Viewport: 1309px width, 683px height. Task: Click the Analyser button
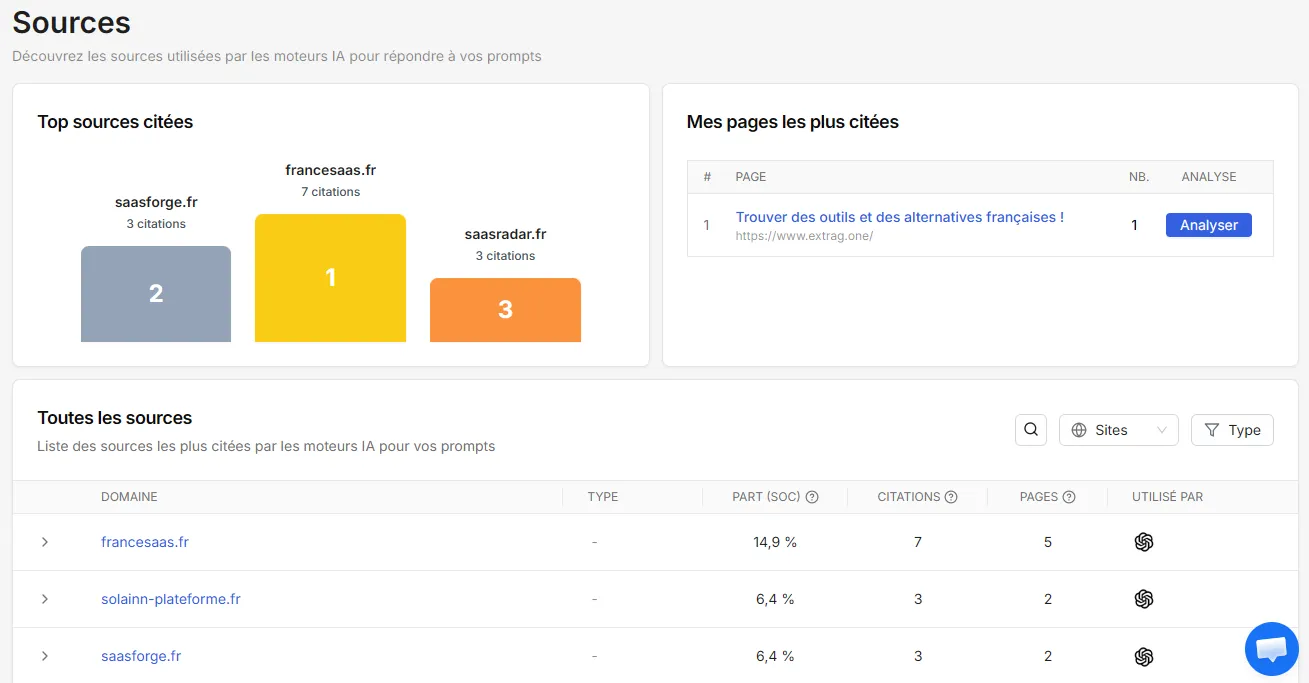tap(1208, 225)
